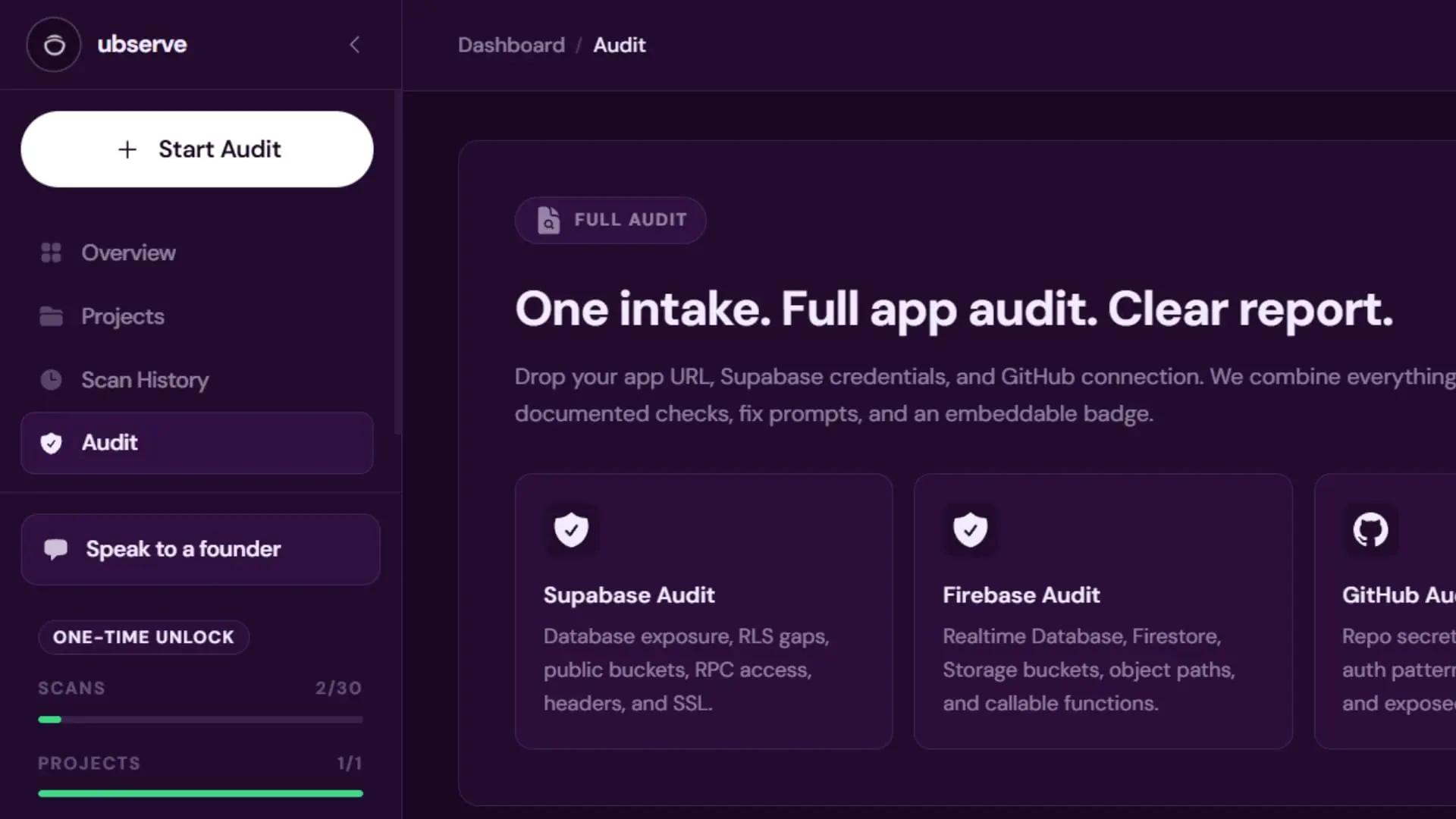Open Scan History in the sidebar

[197, 379]
